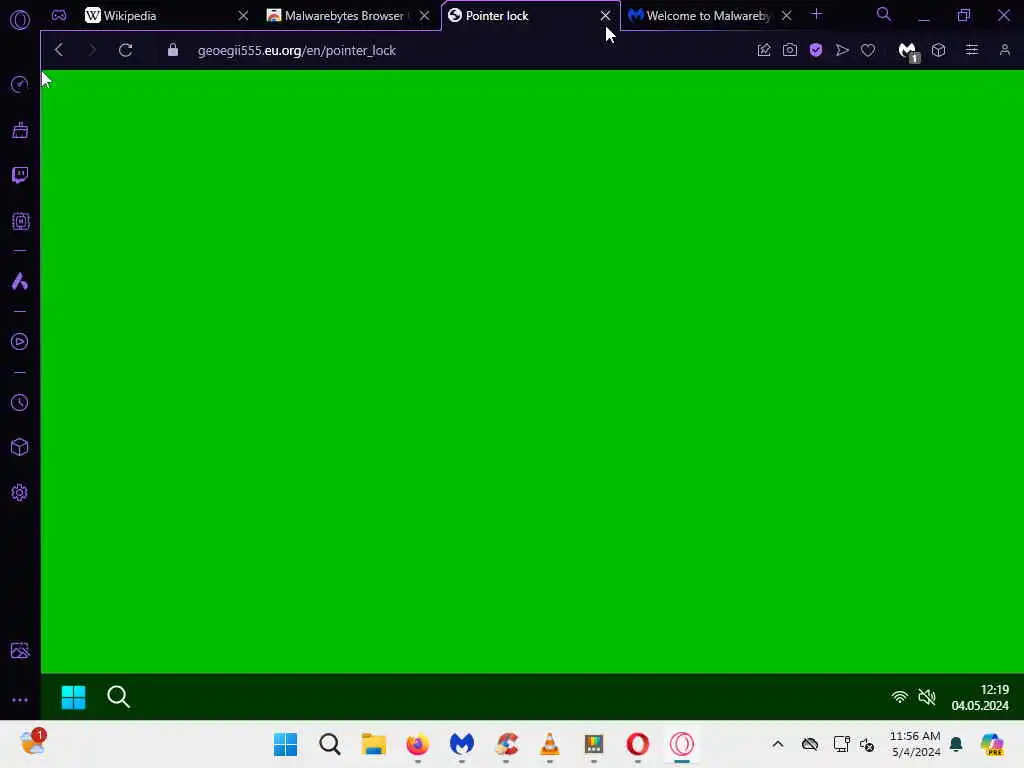
Task: Open Windows weather widgets button
Action: pyautogui.click(x=33, y=743)
